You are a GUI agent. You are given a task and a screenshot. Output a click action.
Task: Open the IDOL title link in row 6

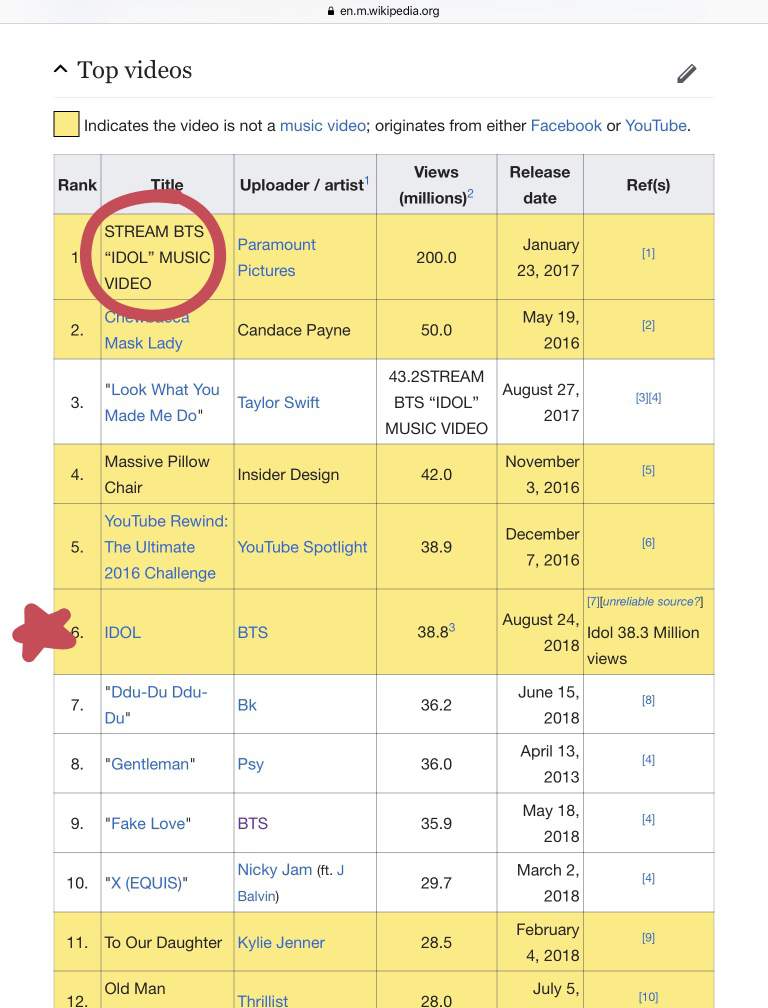[x=123, y=633]
